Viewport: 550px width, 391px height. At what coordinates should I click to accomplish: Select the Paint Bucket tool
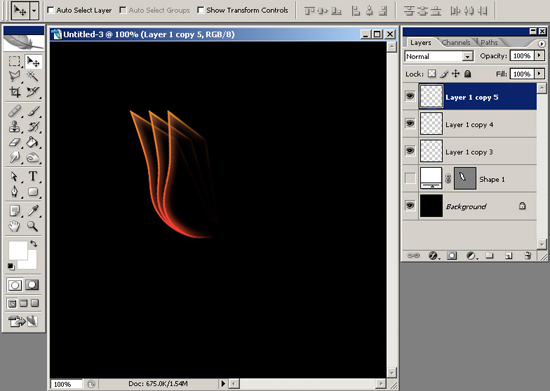[x=33, y=142]
